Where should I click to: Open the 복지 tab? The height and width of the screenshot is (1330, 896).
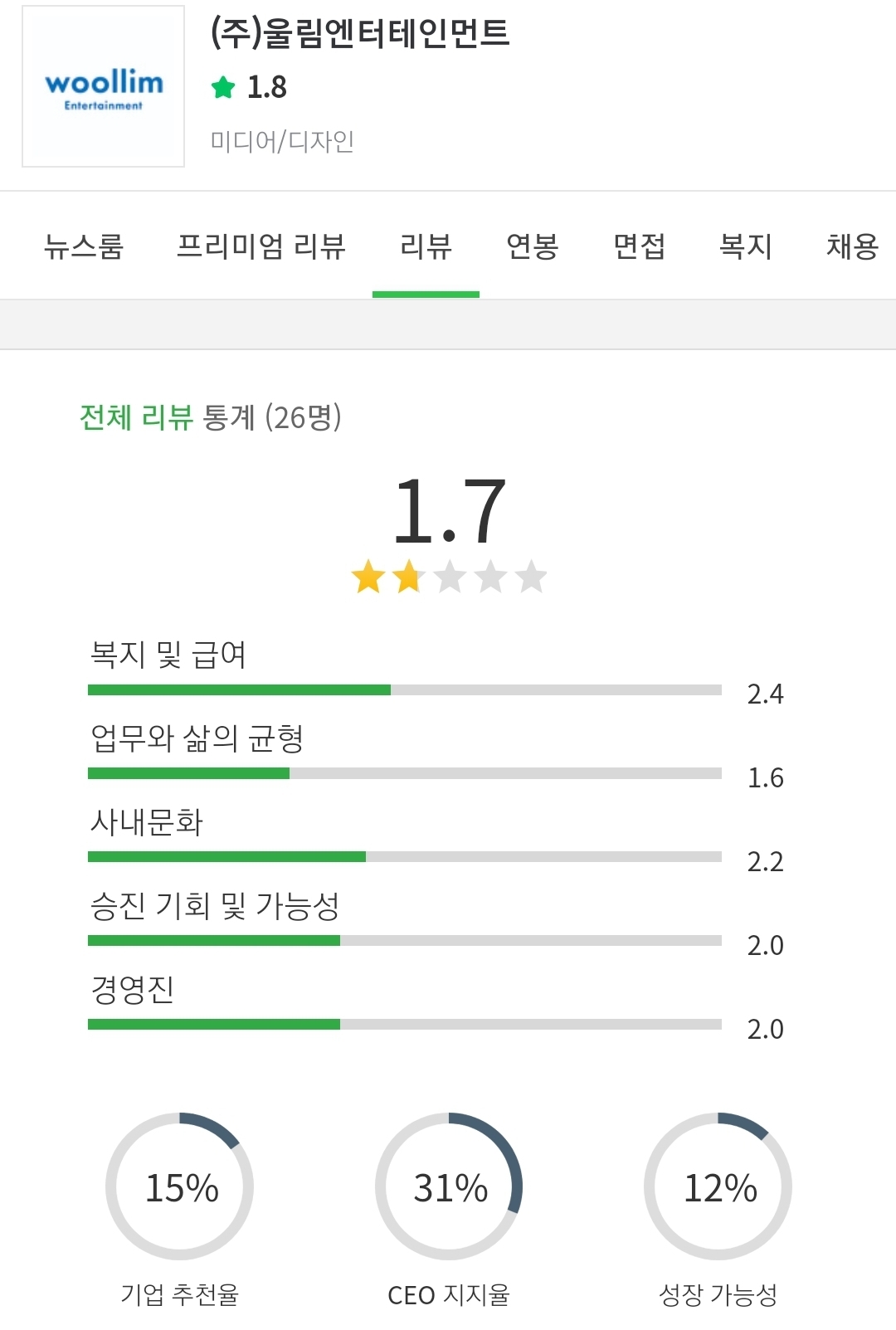tap(745, 246)
